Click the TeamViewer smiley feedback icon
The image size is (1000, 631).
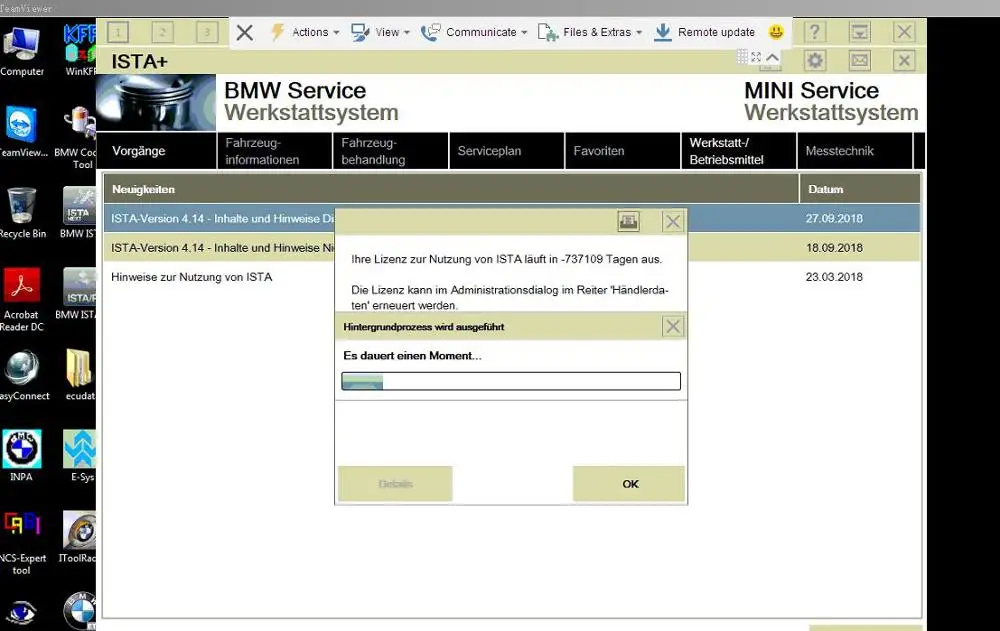click(776, 32)
